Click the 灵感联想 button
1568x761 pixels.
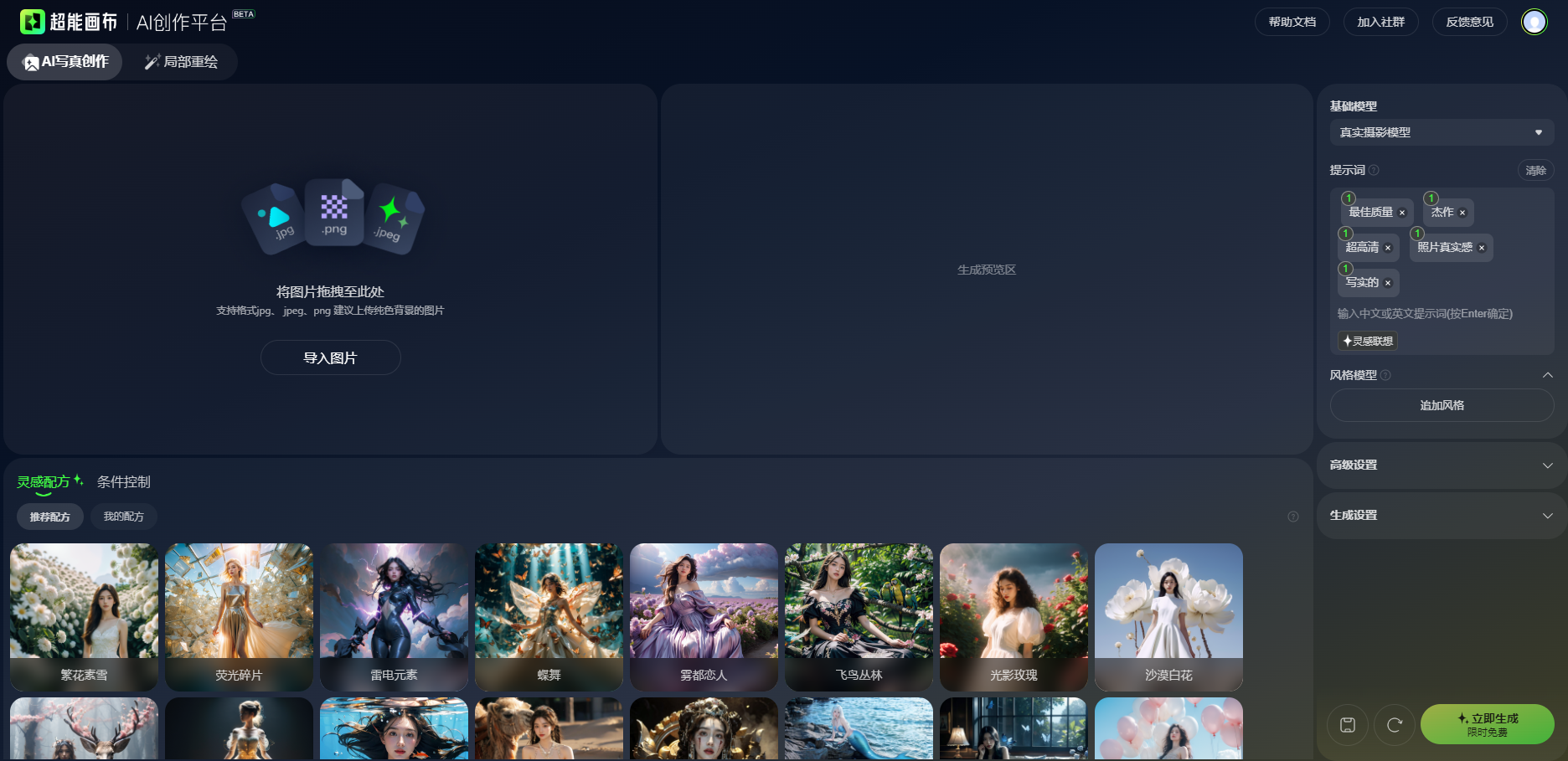pyautogui.click(x=1368, y=341)
